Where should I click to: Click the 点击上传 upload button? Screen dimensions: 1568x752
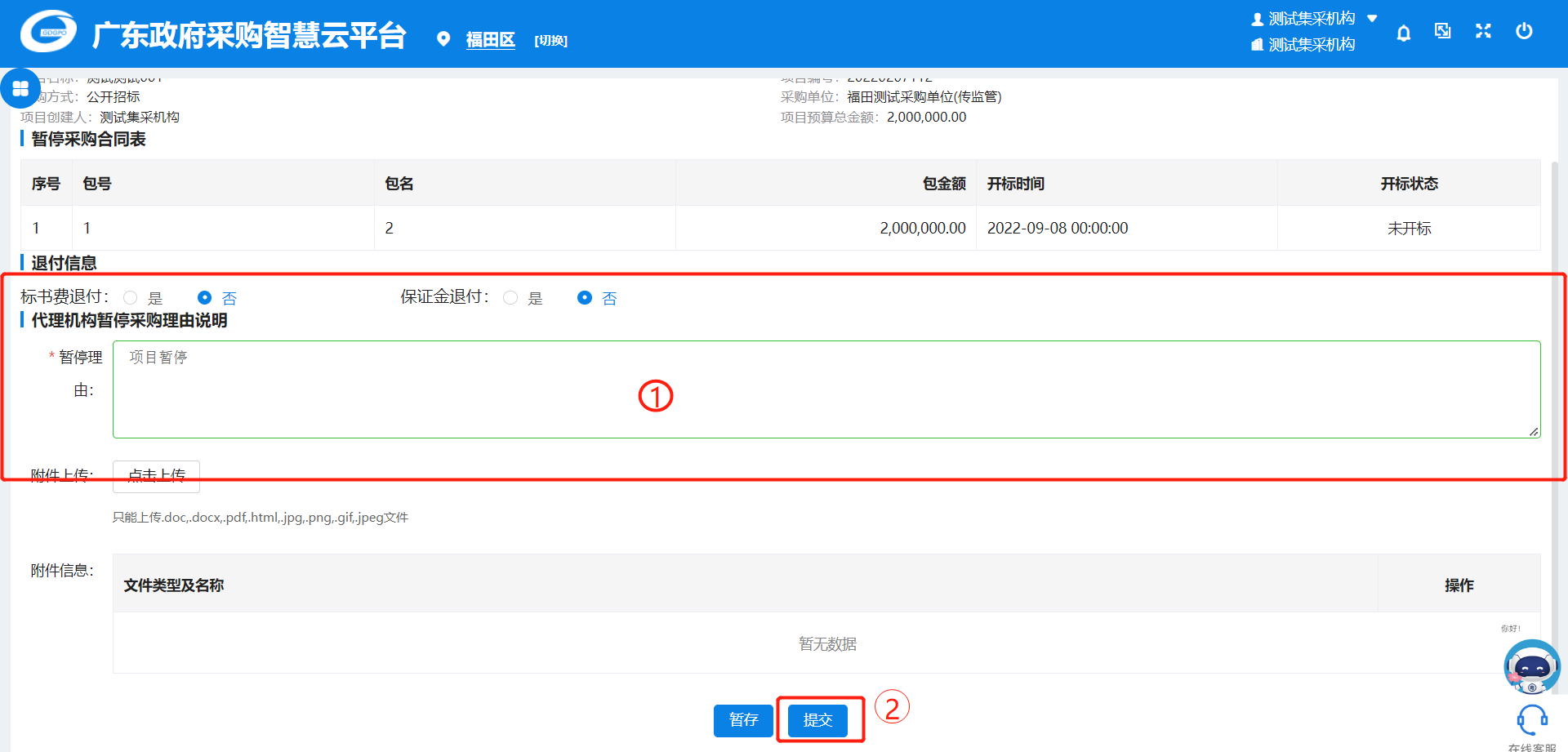pyautogui.click(x=156, y=476)
